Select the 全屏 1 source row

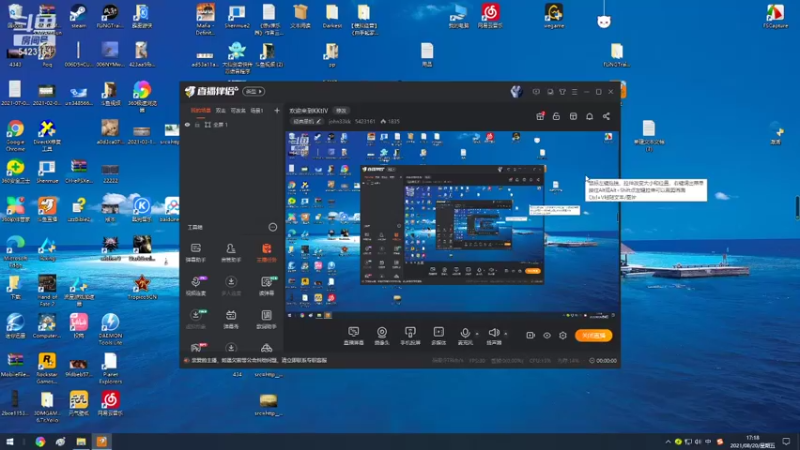232,124
